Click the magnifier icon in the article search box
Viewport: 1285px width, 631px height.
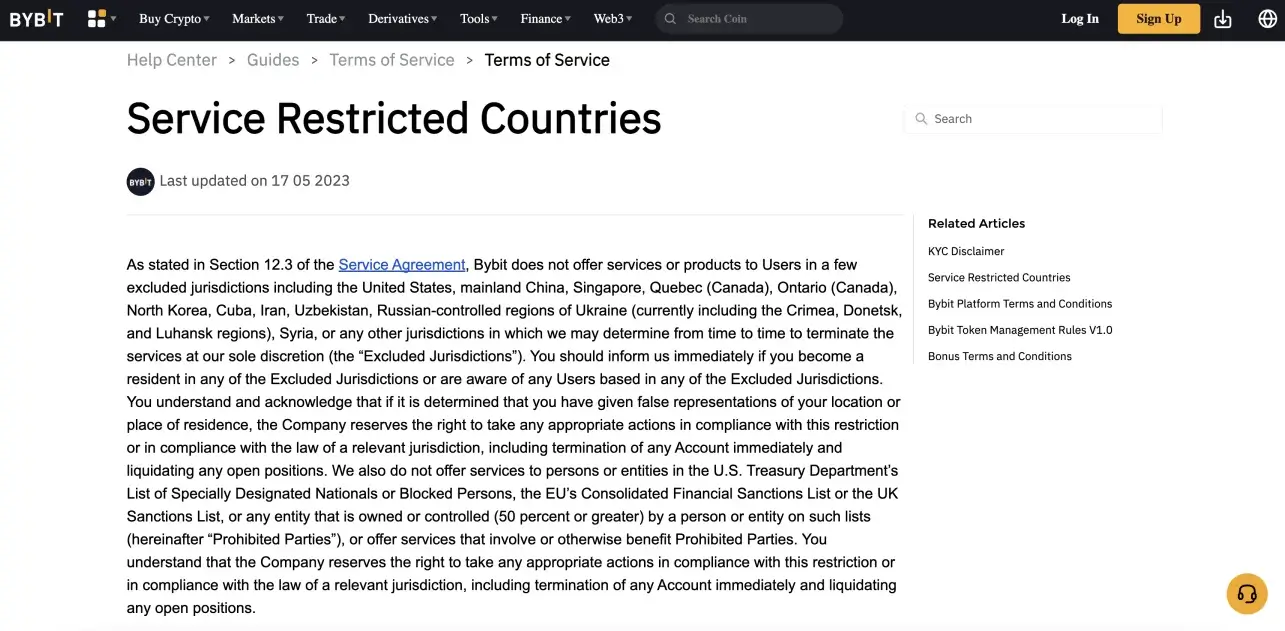921,118
